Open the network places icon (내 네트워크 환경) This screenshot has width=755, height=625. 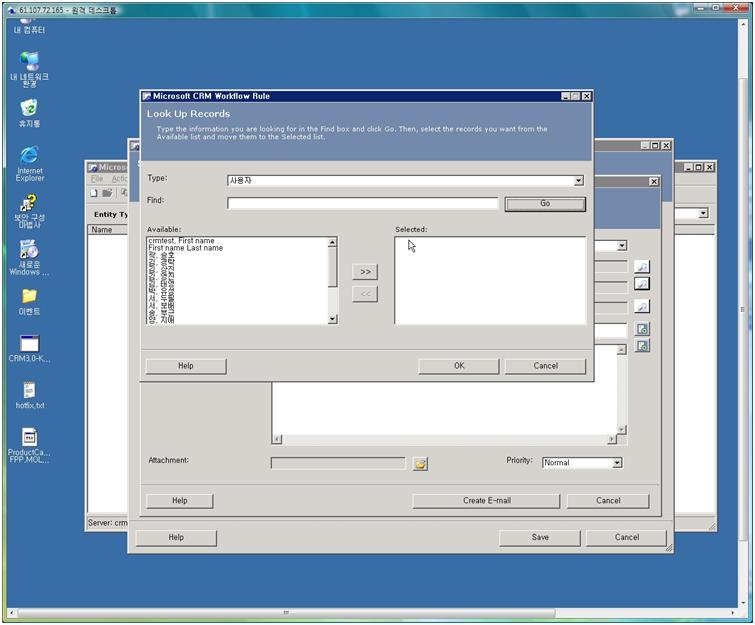29,69
